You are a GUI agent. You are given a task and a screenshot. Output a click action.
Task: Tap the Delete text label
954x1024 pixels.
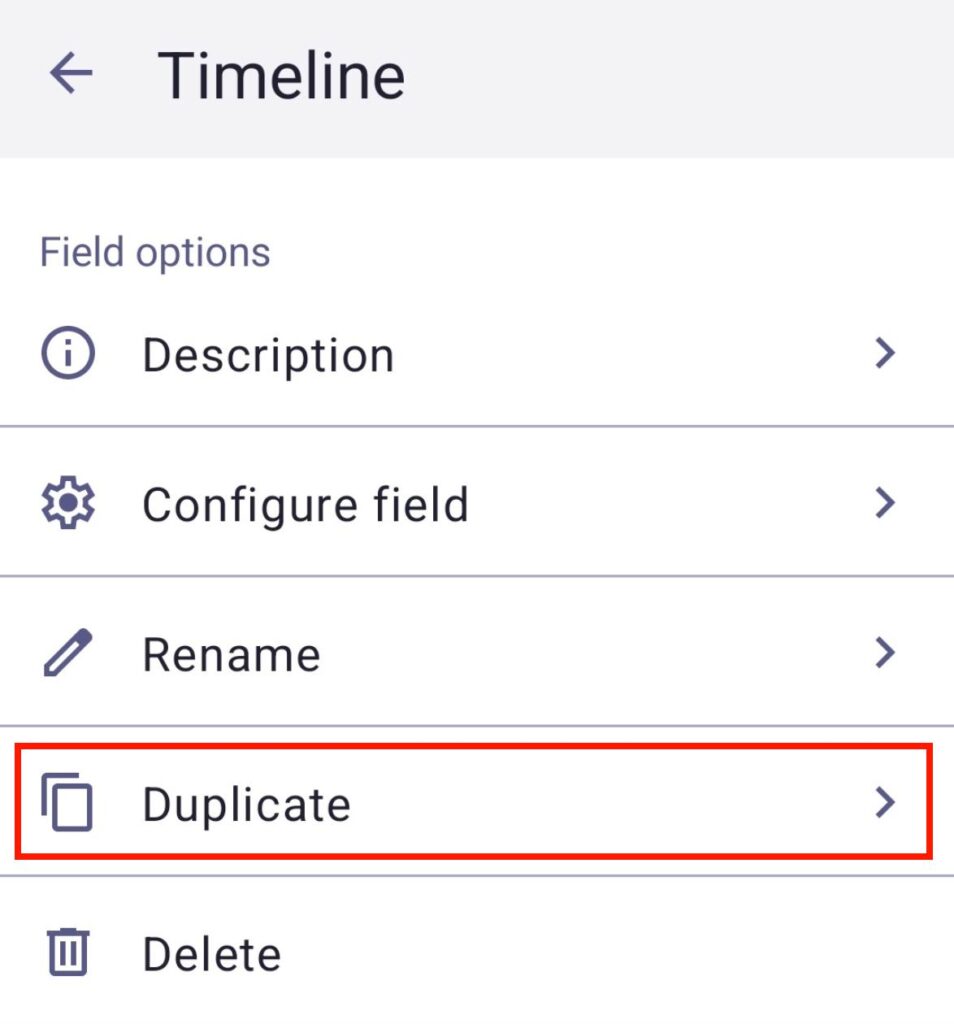pyautogui.click(x=211, y=954)
